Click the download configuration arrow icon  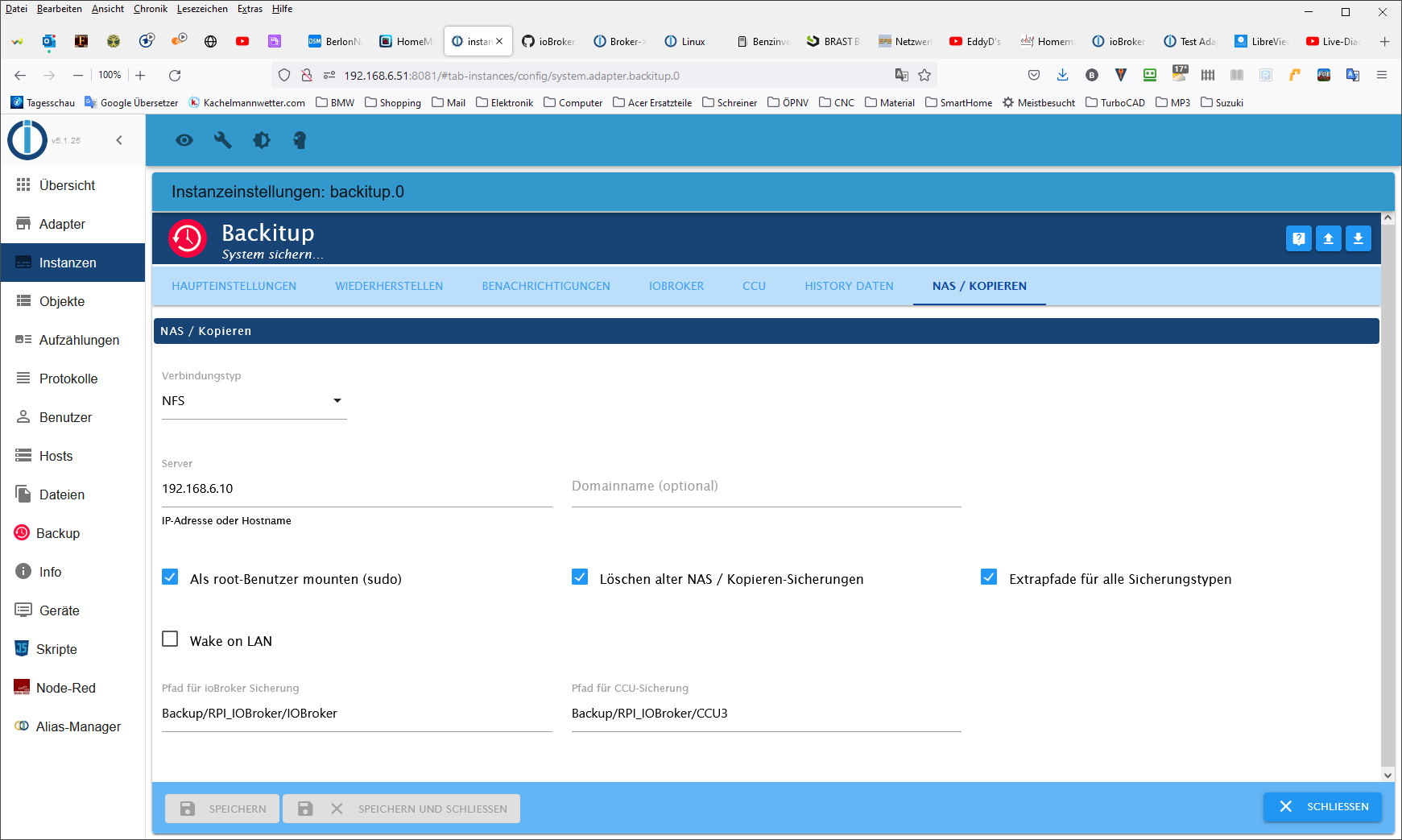tap(1359, 238)
